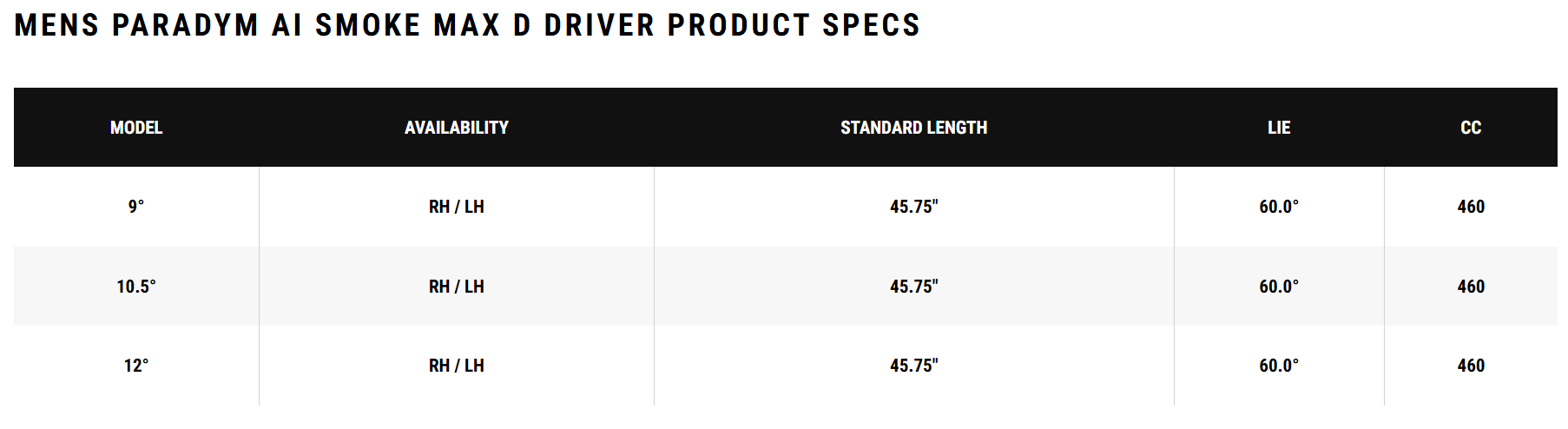
Task: Click the 60.0° lie in the 10.5° row
Action: coord(1279,287)
